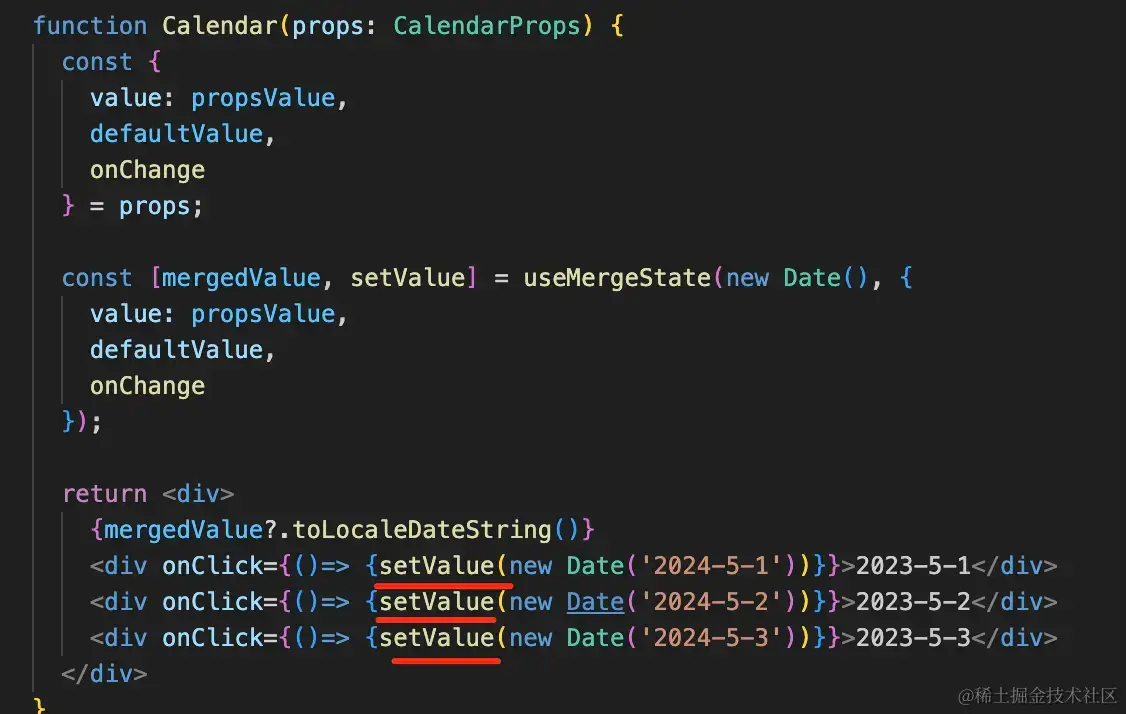This screenshot has height=714, width=1126.
Task: Click onChange in the props destructuring
Action: [x=148, y=170]
